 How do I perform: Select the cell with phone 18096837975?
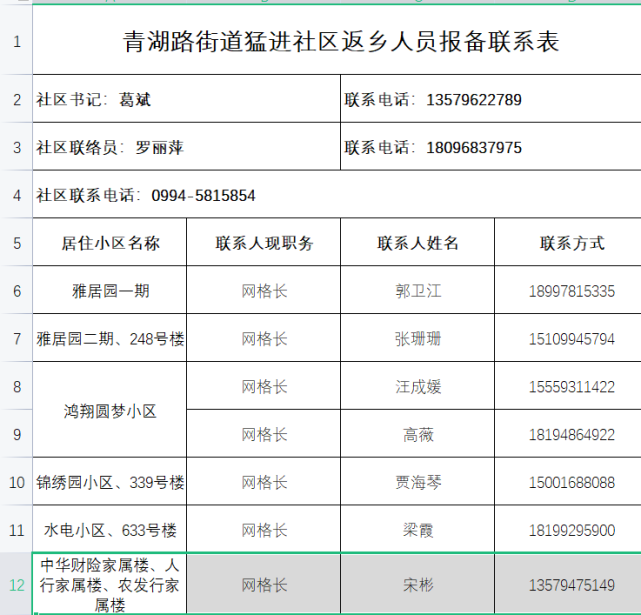(491, 147)
